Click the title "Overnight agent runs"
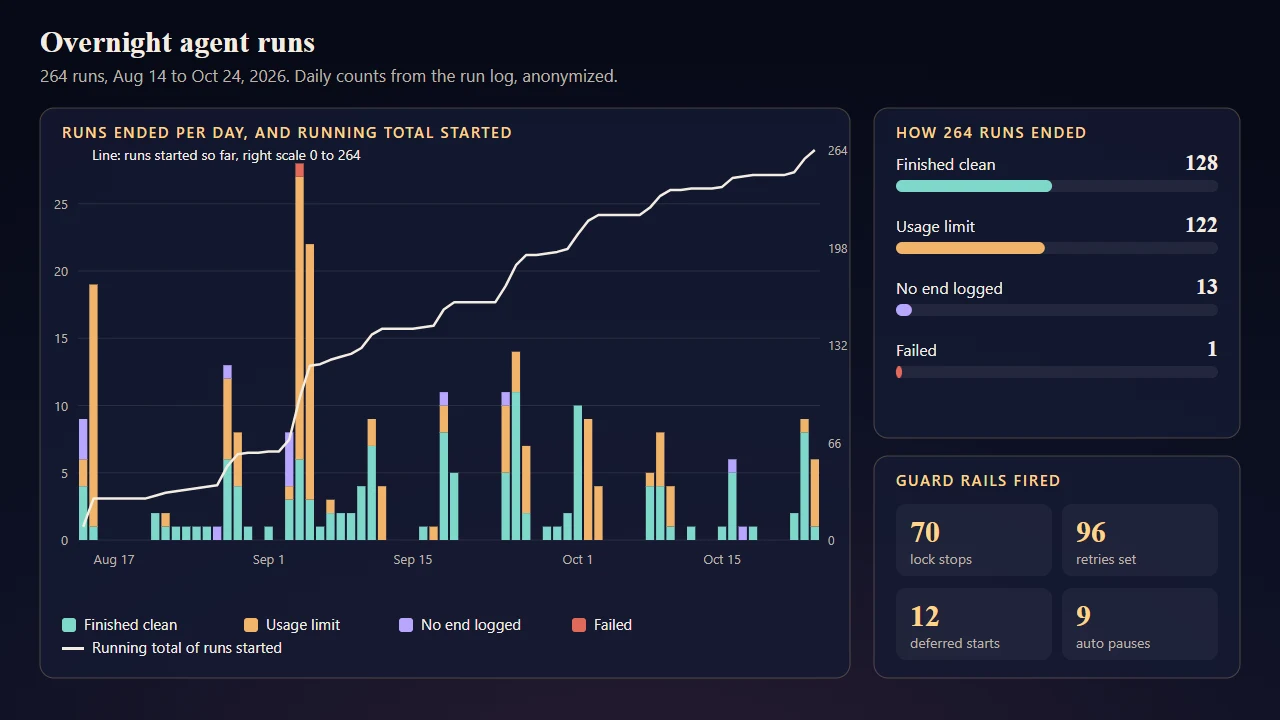The image size is (1280, 720). [177, 43]
